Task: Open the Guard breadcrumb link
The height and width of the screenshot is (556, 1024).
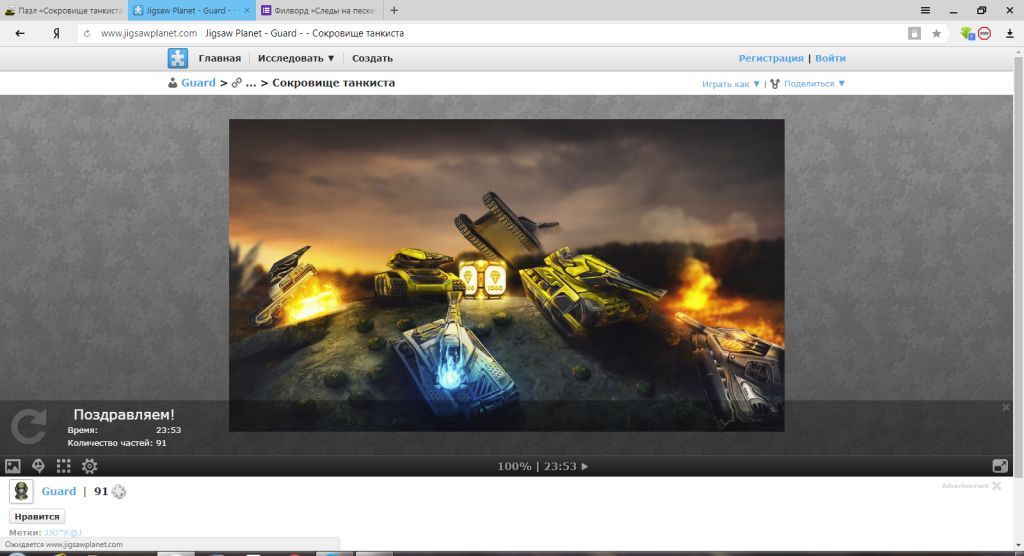Action: coord(198,83)
